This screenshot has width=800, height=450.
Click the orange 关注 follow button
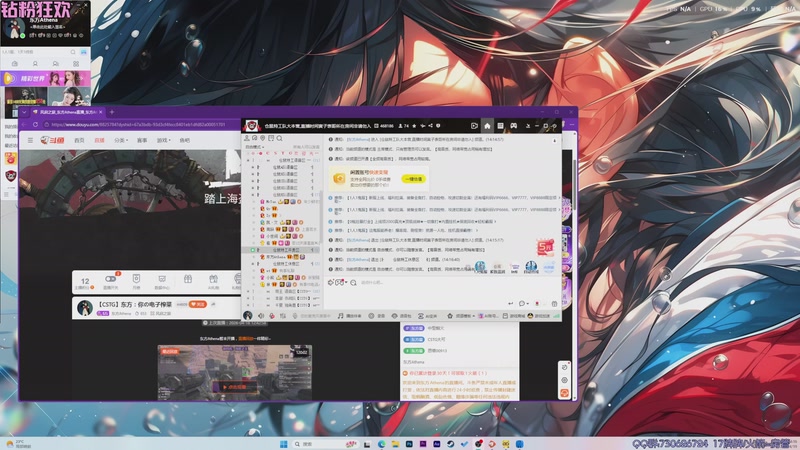pos(197,304)
